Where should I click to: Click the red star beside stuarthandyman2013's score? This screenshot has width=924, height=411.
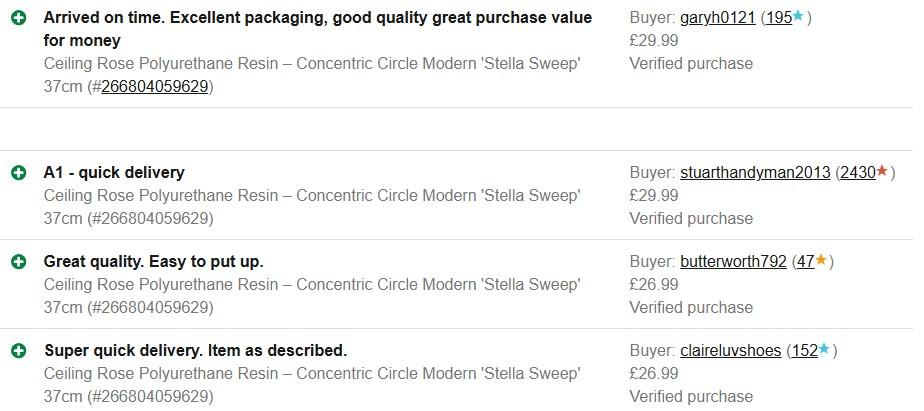point(882,172)
